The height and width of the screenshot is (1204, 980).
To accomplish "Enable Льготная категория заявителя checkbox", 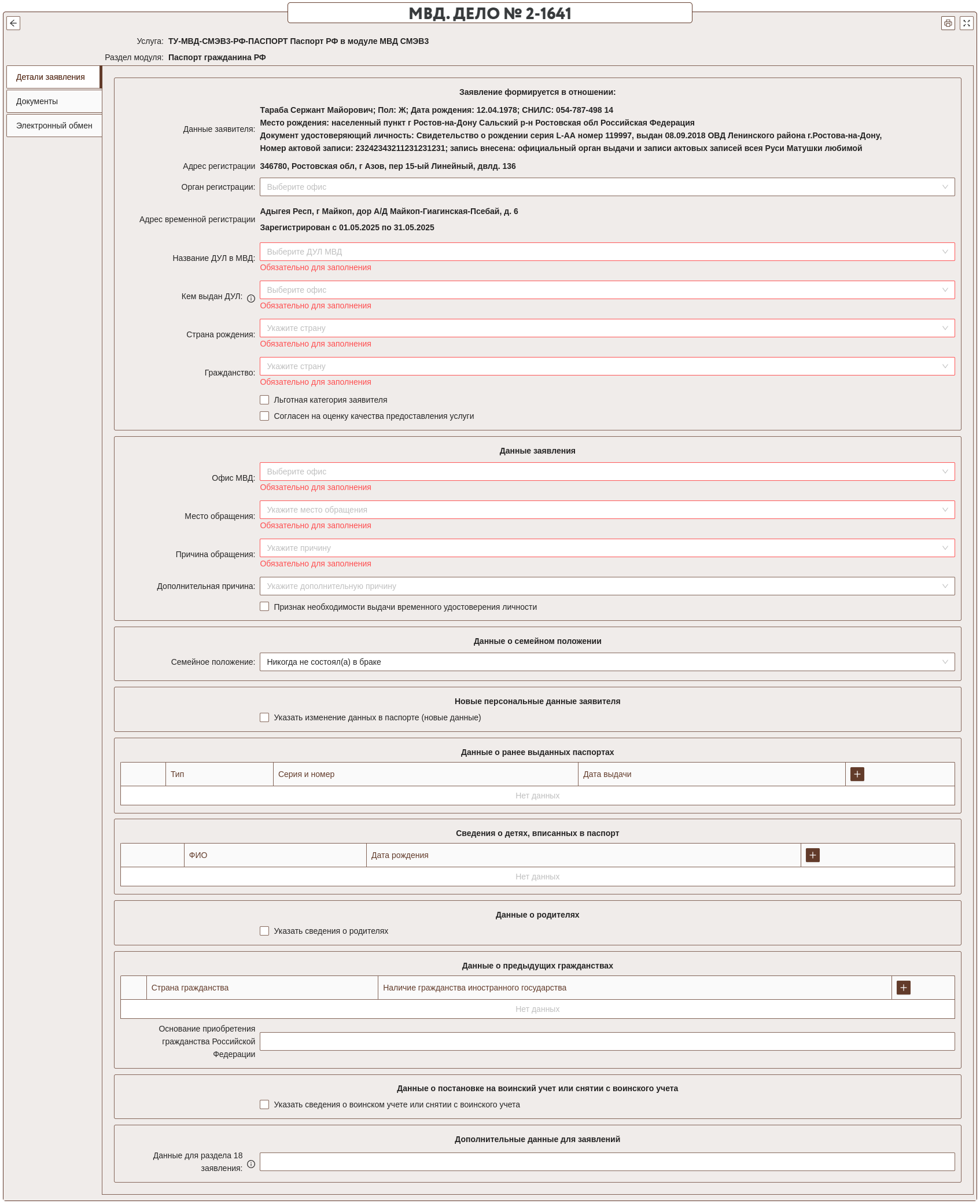I will pos(264,400).
